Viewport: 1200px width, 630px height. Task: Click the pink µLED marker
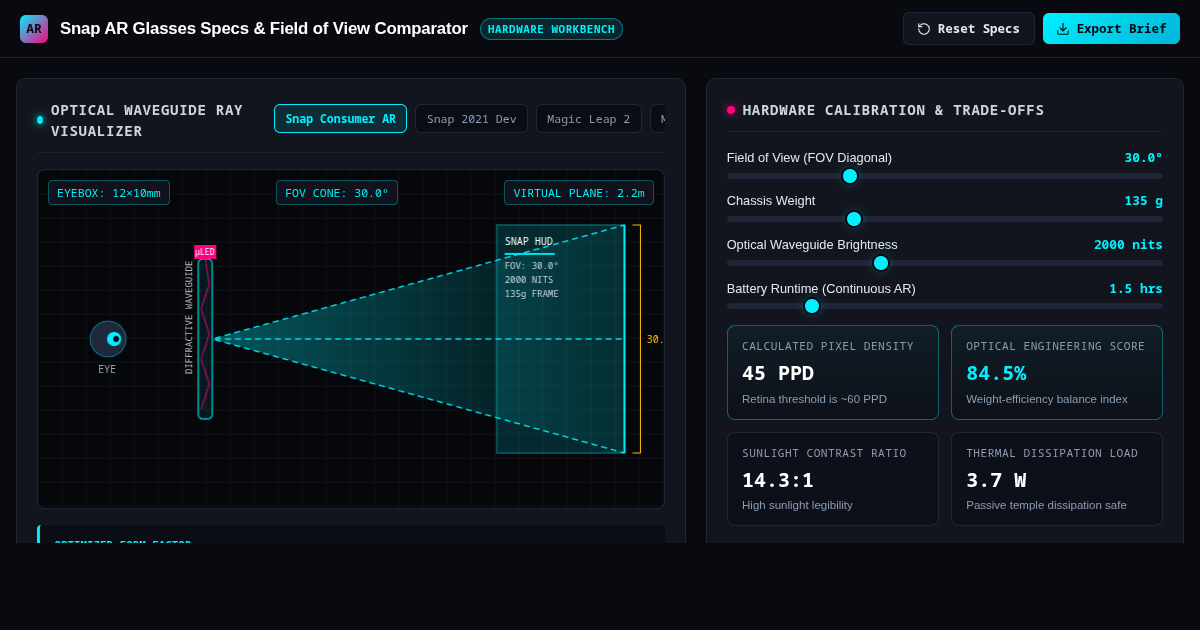[x=205, y=252]
